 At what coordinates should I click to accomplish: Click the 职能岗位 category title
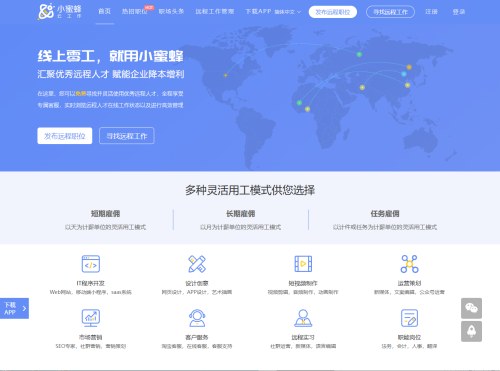coord(409,337)
